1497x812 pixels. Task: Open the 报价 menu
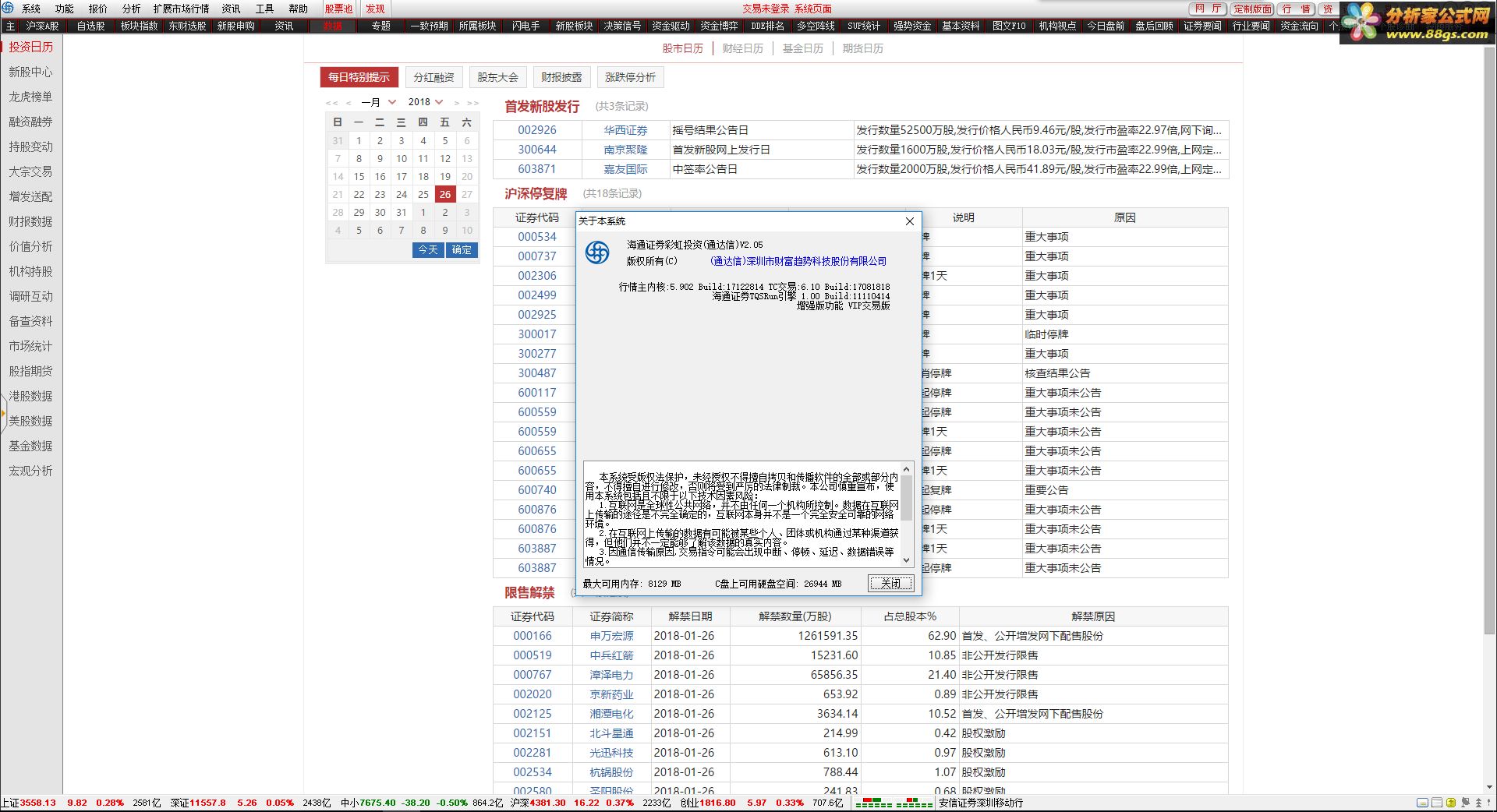click(x=98, y=9)
